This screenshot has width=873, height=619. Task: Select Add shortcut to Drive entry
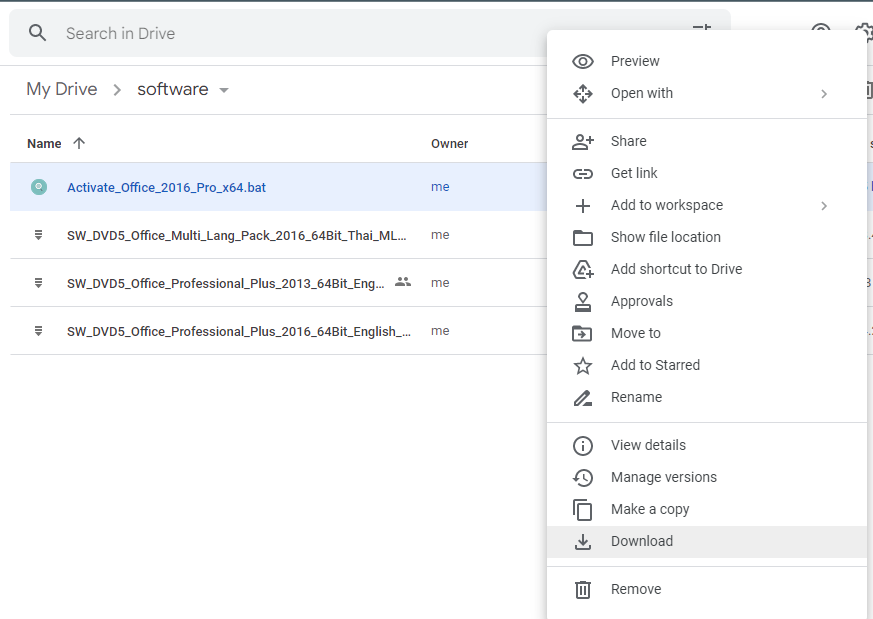[x=707, y=269]
